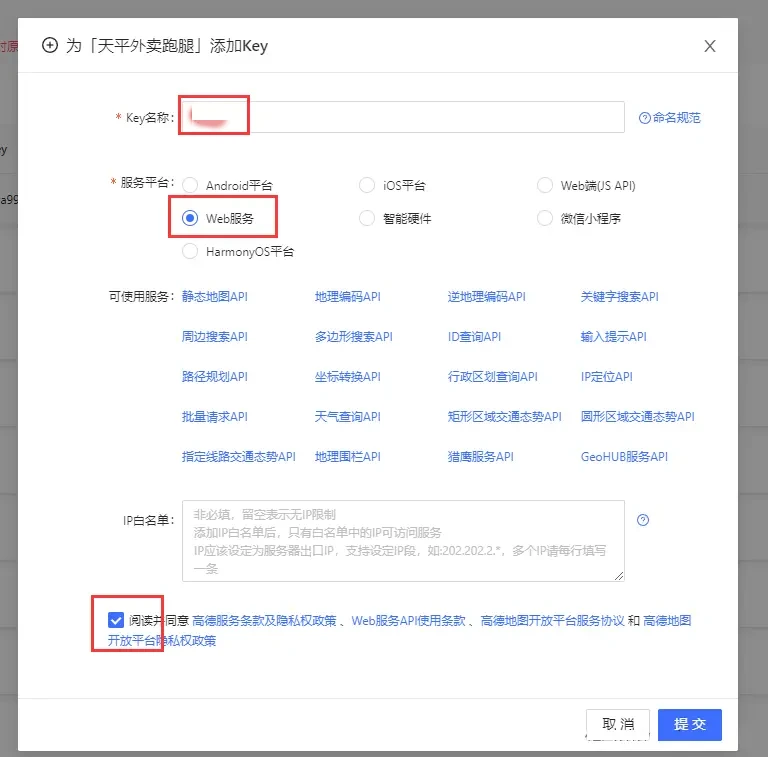Screen dimensions: 768x757
Task: Open the 输入提示API link
Action: click(x=614, y=337)
